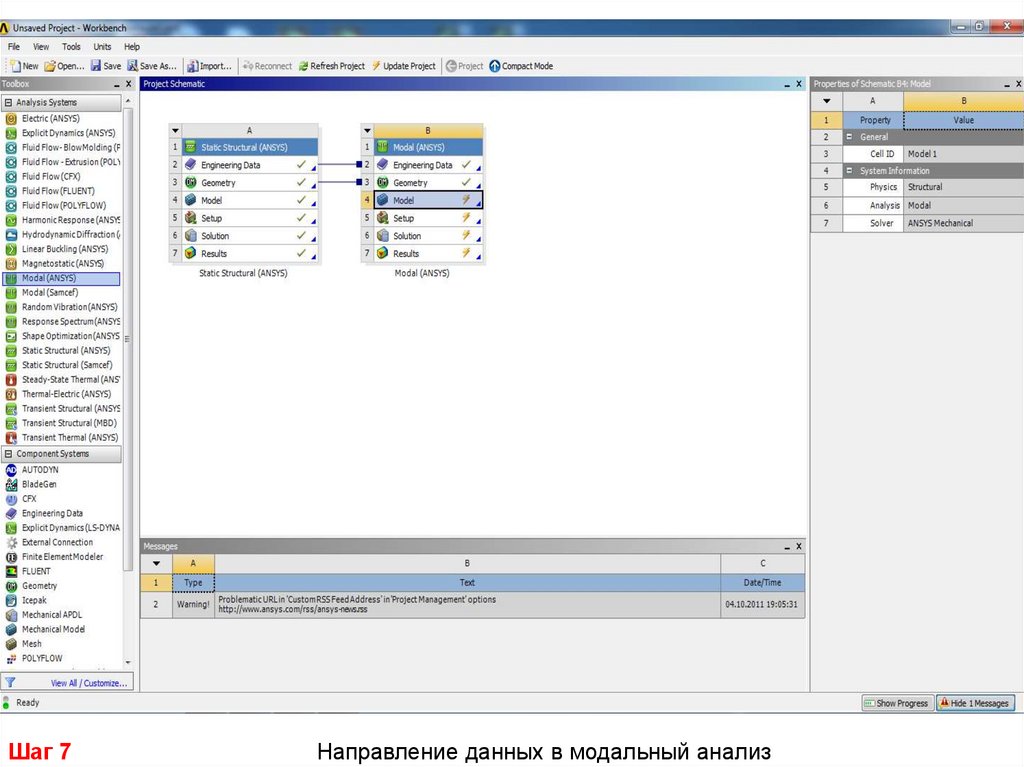Run Update Project from the toolbar
The image size is (1024, 767).
[403, 66]
